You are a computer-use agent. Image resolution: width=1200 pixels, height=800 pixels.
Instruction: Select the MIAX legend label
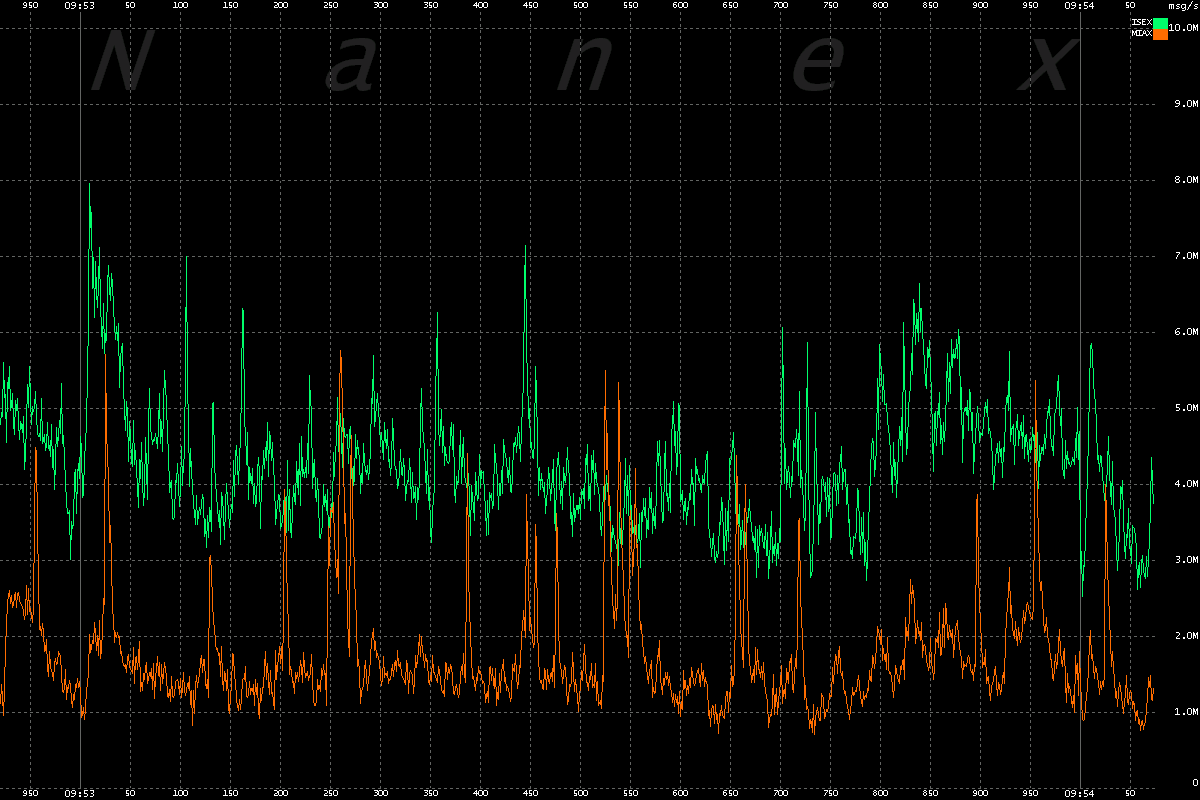tap(1141, 34)
